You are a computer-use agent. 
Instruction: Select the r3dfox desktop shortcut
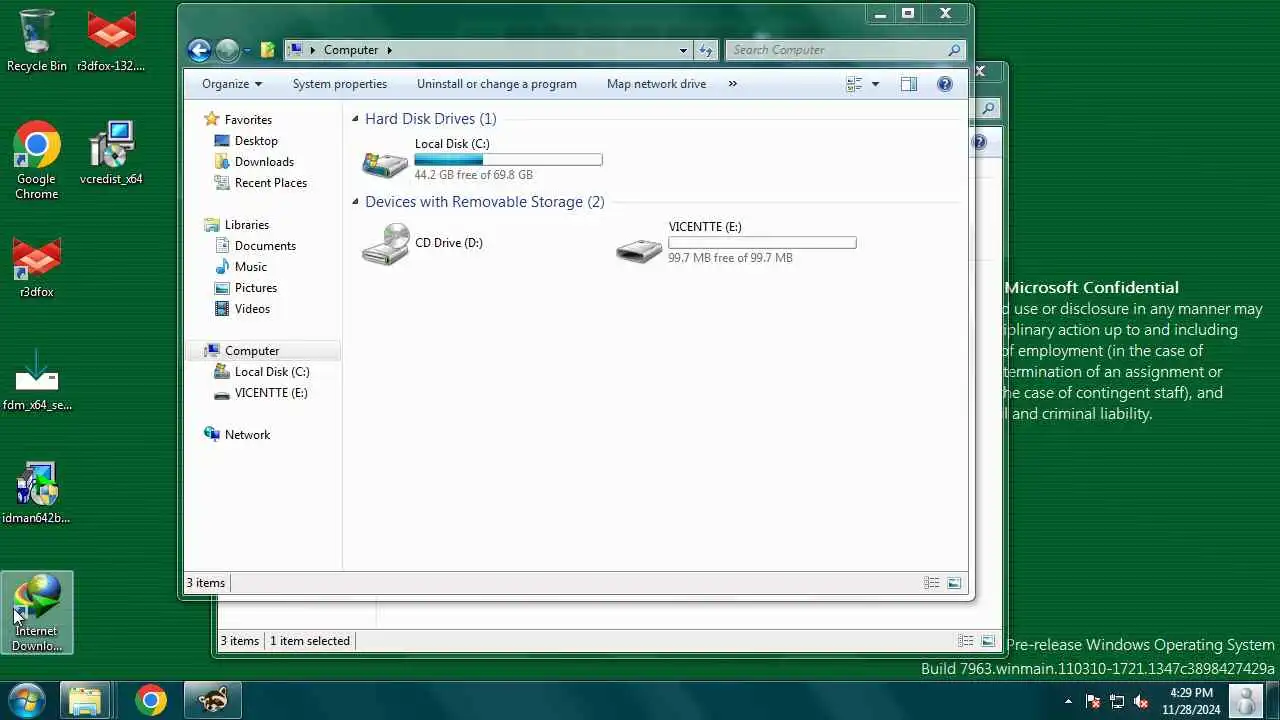(37, 267)
